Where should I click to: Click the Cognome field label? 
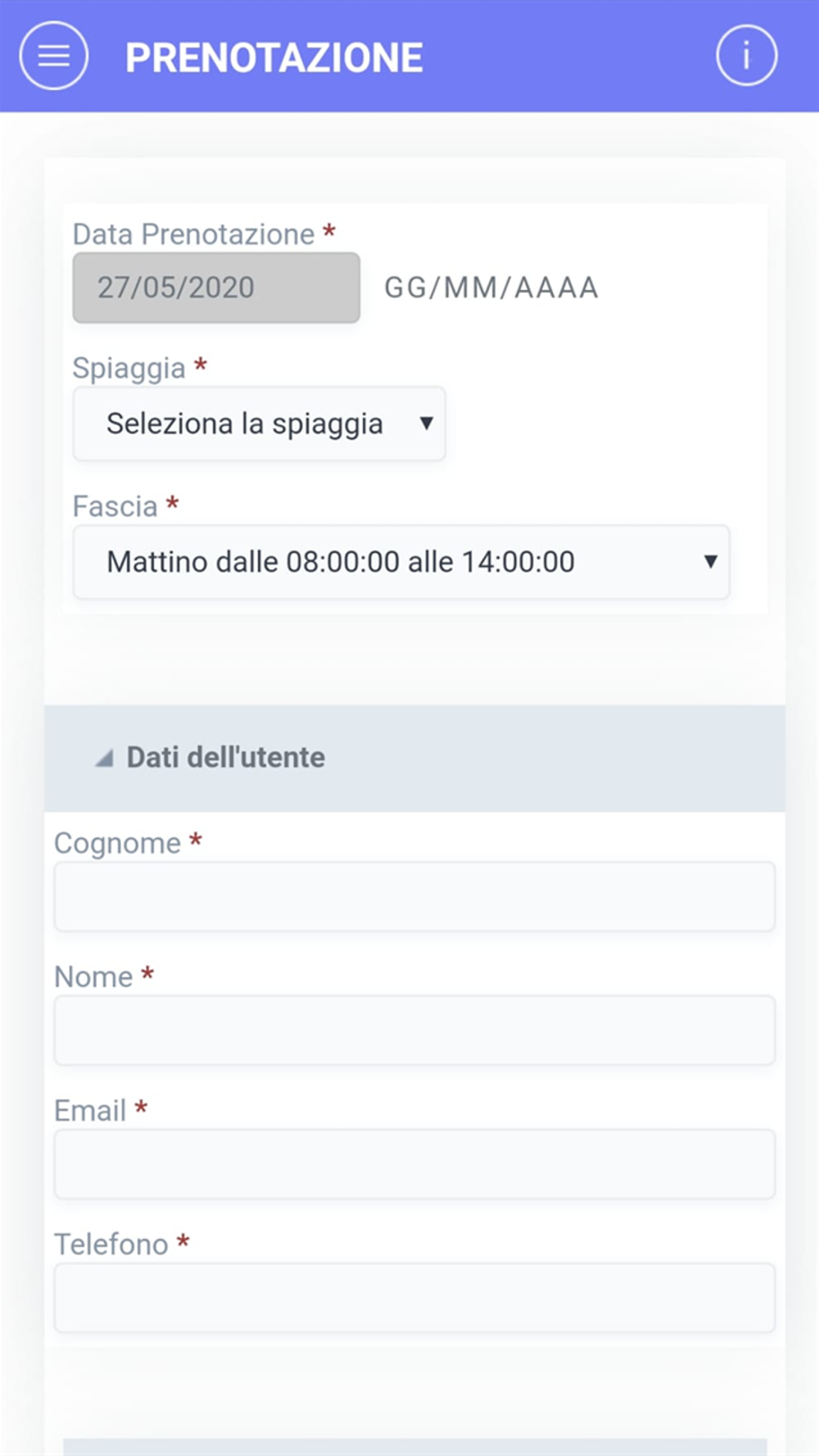tap(117, 843)
